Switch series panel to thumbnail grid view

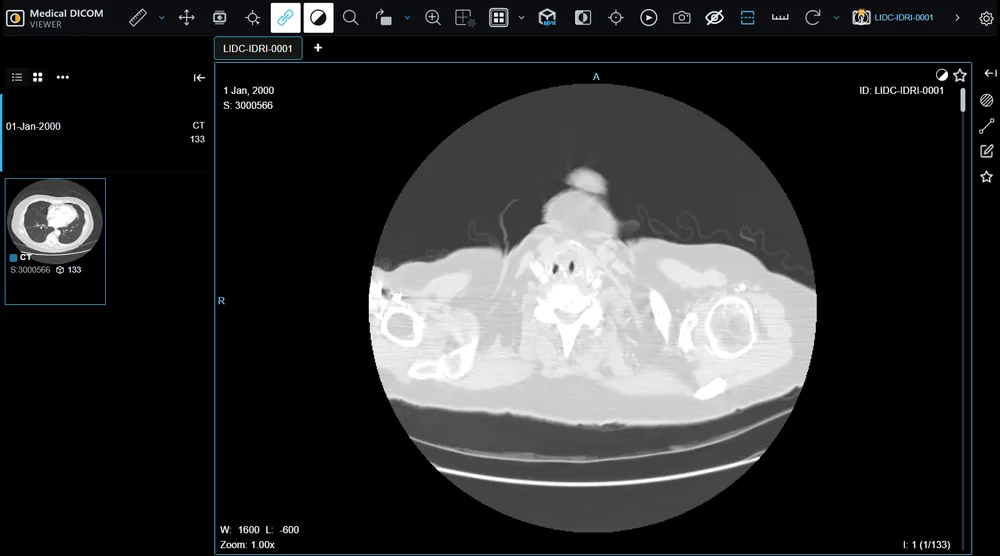pos(38,77)
